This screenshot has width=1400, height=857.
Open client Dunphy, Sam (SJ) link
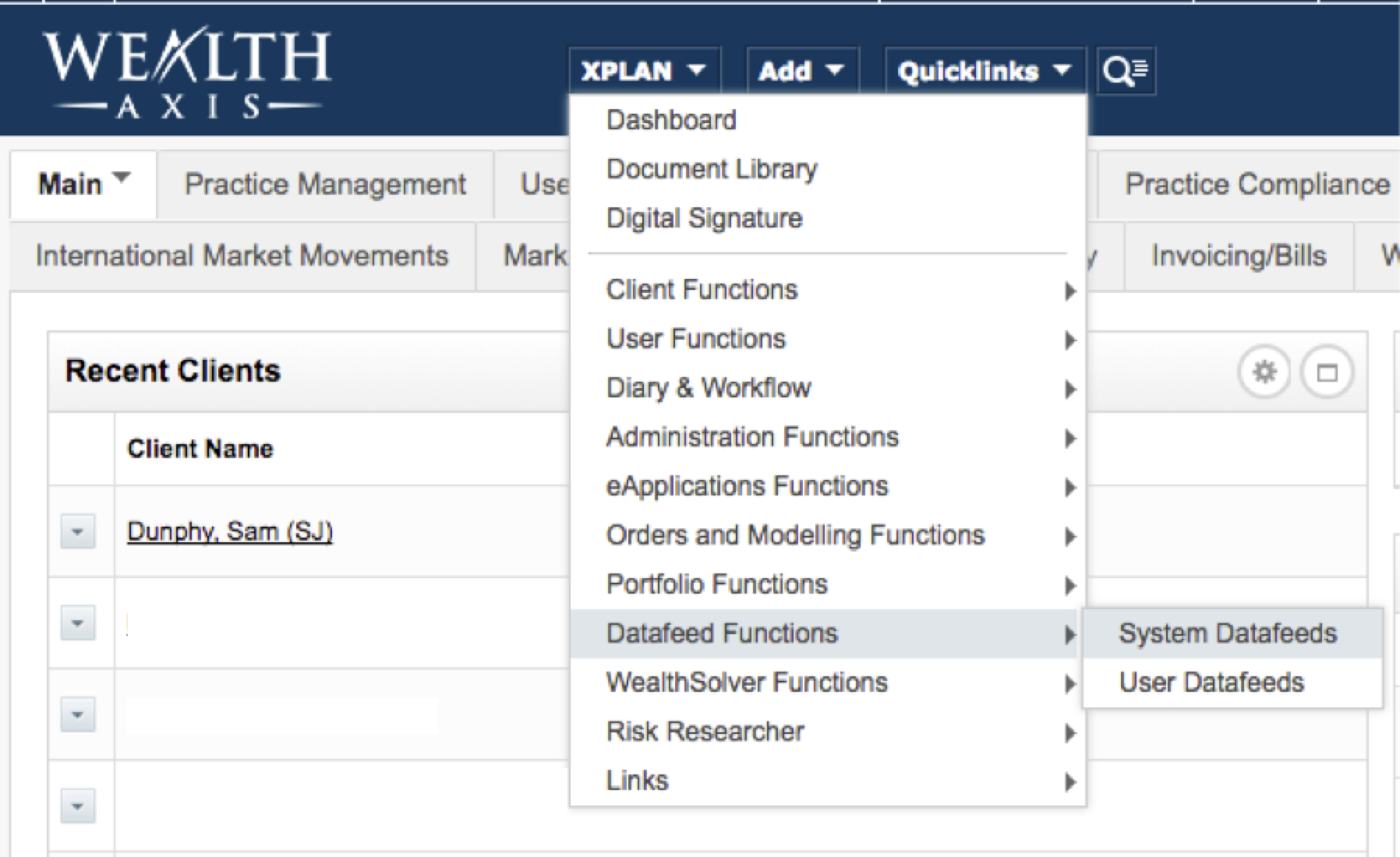230,532
